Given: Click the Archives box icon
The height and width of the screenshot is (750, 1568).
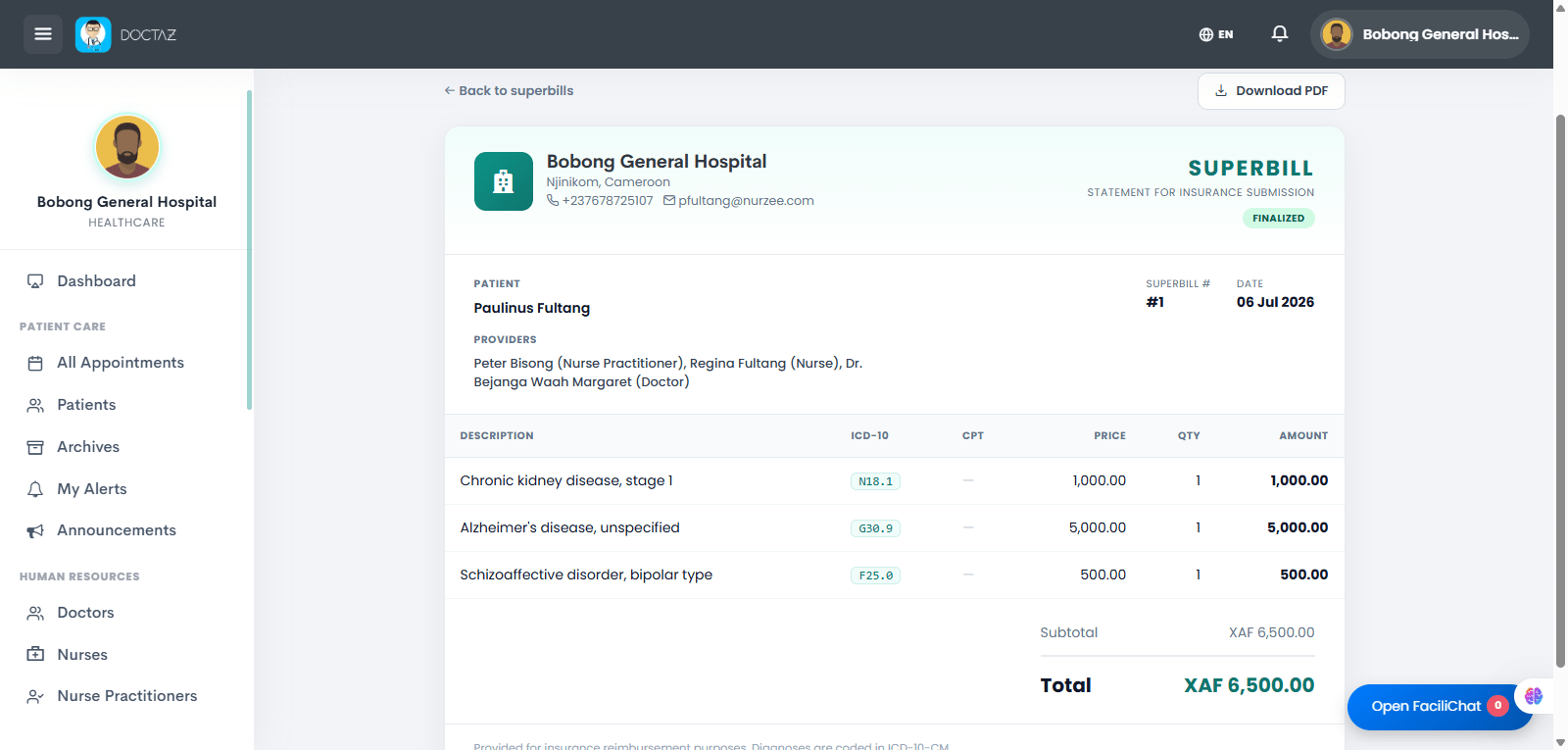Looking at the screenshot, I should tap(35, 447).
